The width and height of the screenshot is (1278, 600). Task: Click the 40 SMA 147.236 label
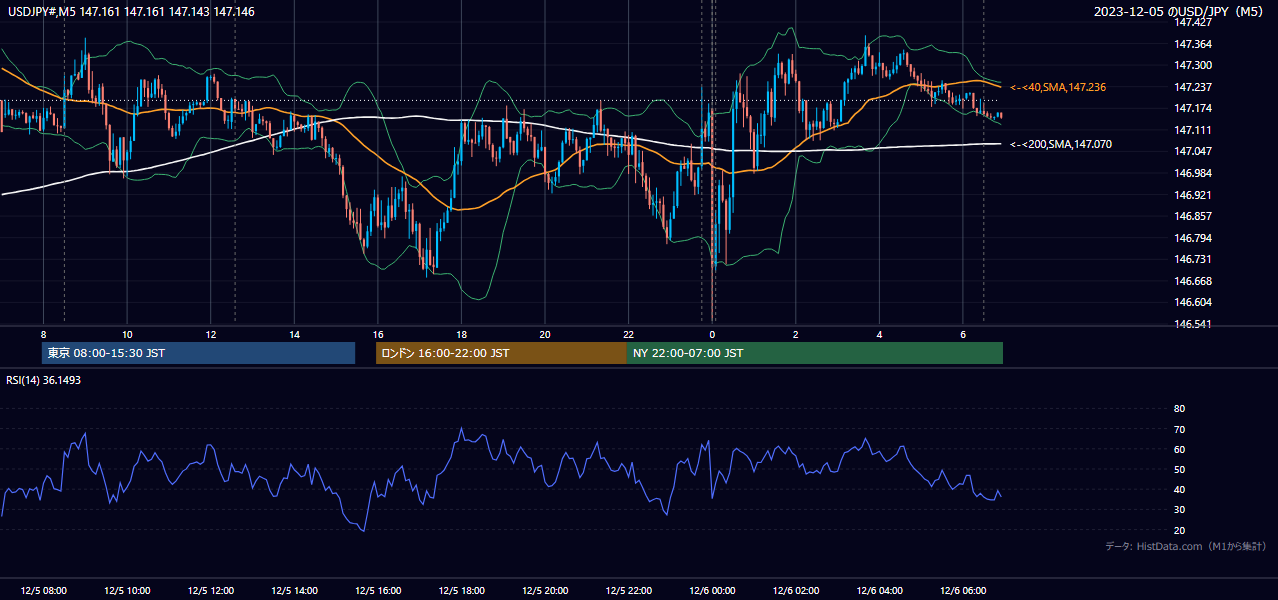pyautogui.click(x=1058, y=88)
